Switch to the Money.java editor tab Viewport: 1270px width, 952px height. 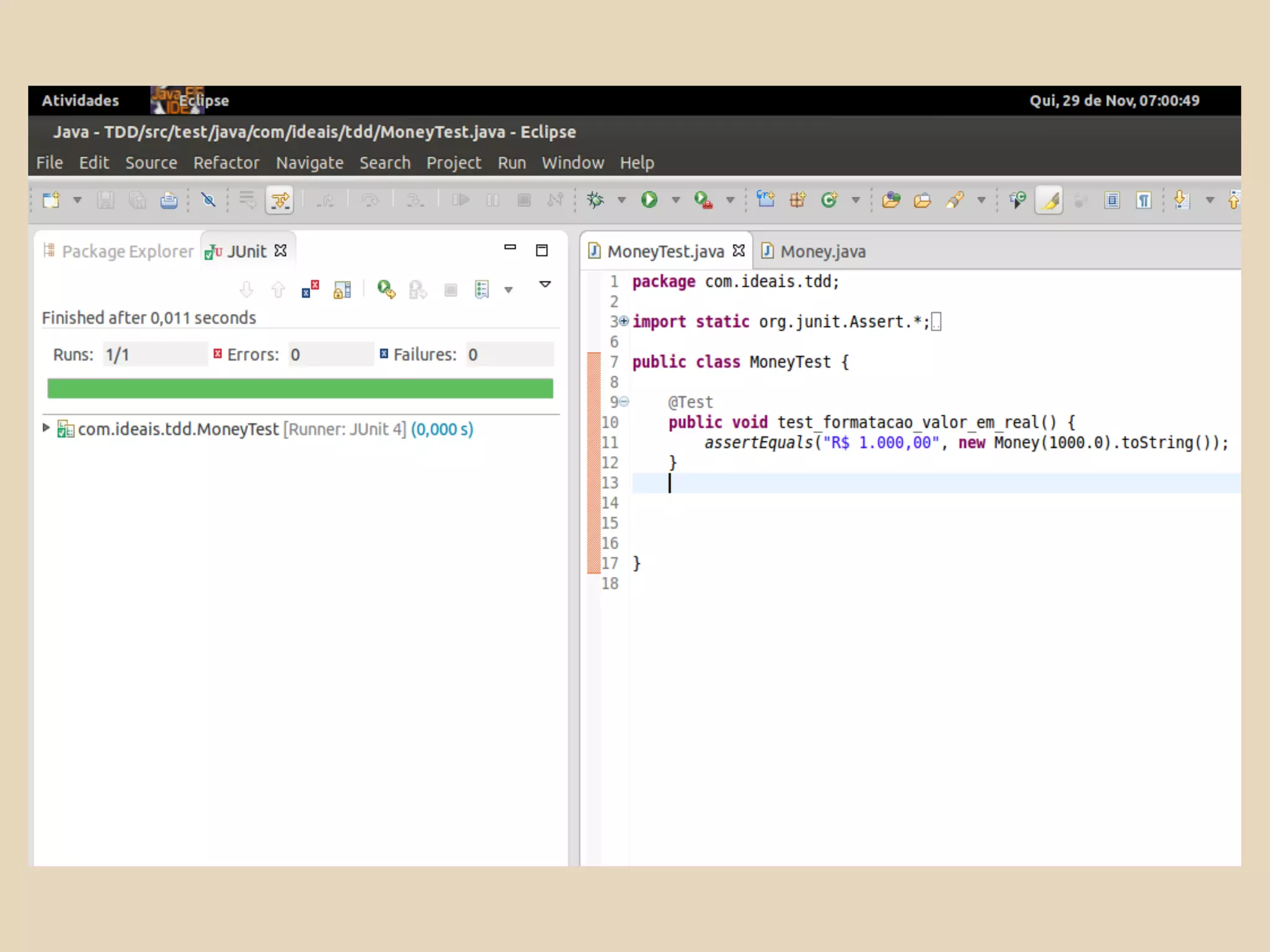[x=822, y=252]
